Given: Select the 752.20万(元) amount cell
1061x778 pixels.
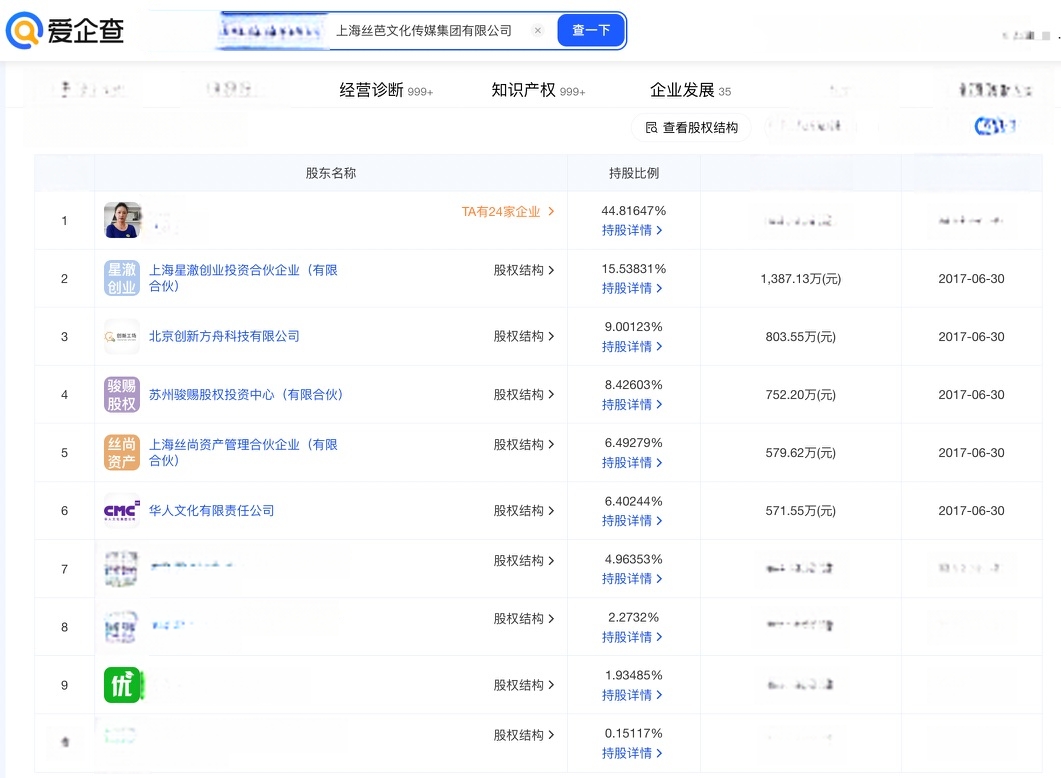Looking at the screenshot, I should [800, 395].
